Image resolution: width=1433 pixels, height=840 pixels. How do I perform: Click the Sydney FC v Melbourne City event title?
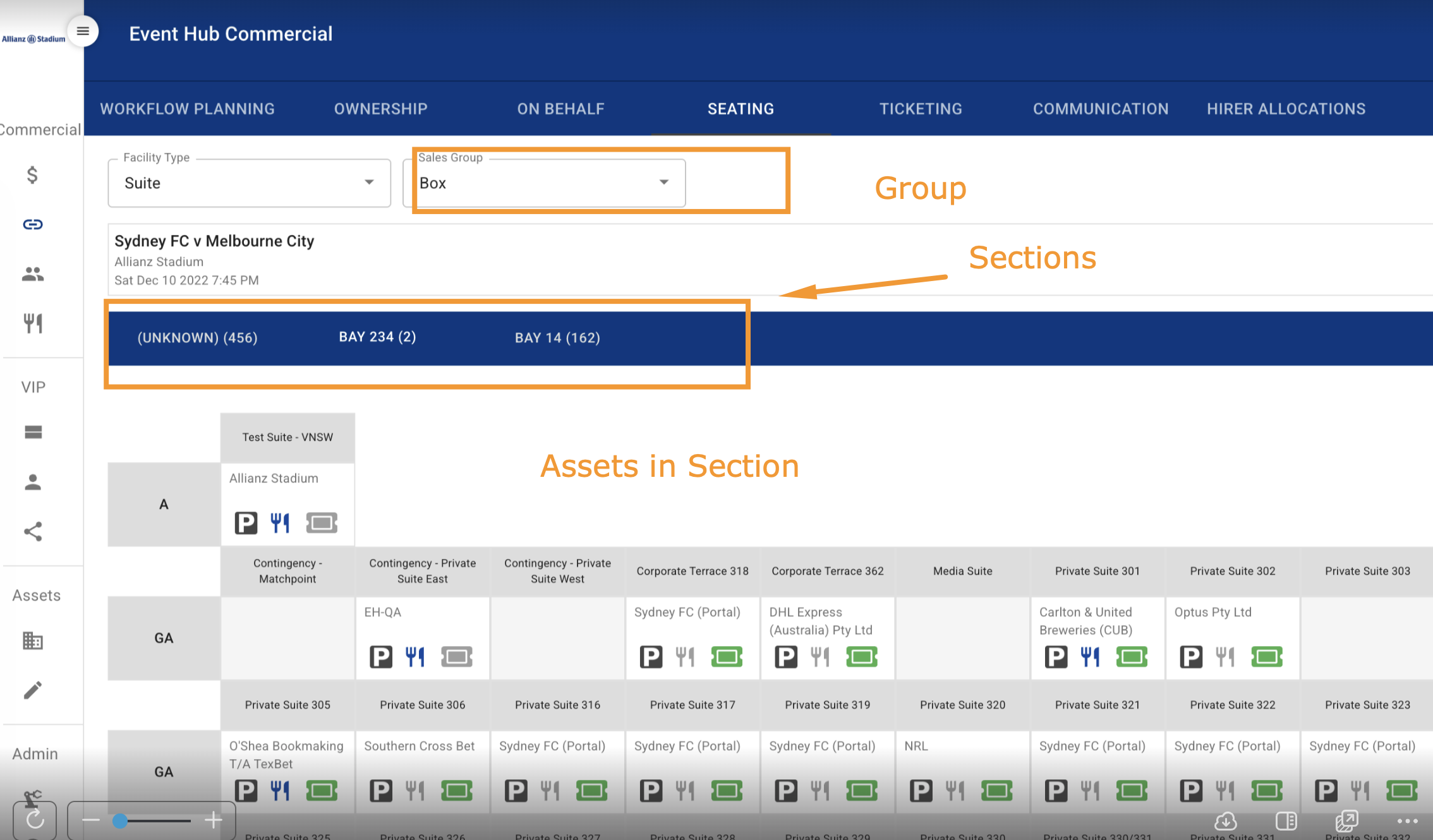pyautogui.click(x=214, y=241)
